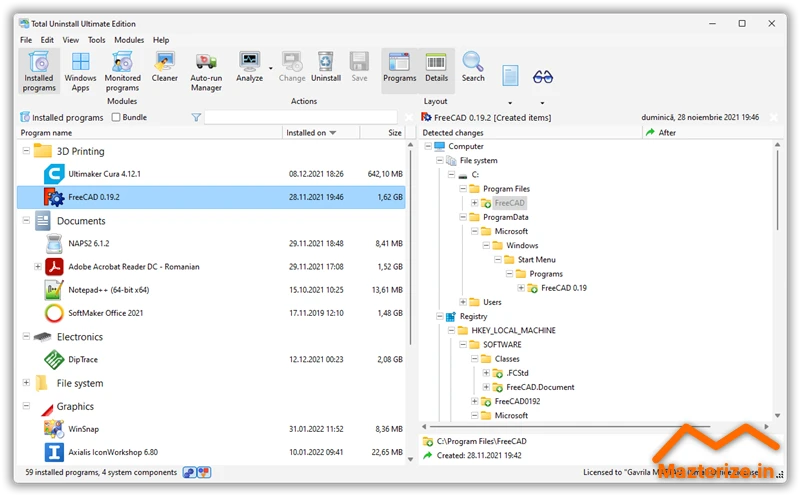
Task: Sort by Size column
Action: coord(383,133)
